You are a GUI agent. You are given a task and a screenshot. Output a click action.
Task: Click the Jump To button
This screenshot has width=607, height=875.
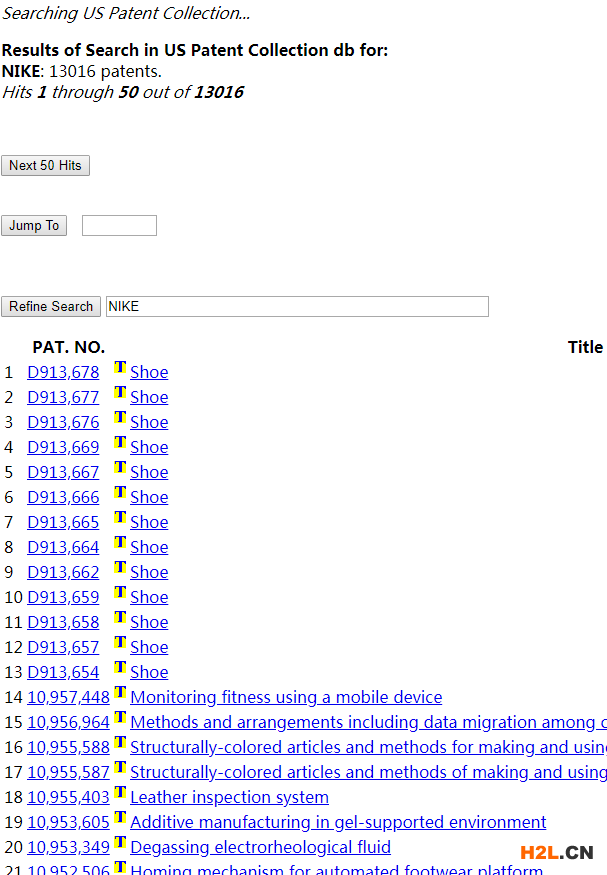(x=34, y=225)
